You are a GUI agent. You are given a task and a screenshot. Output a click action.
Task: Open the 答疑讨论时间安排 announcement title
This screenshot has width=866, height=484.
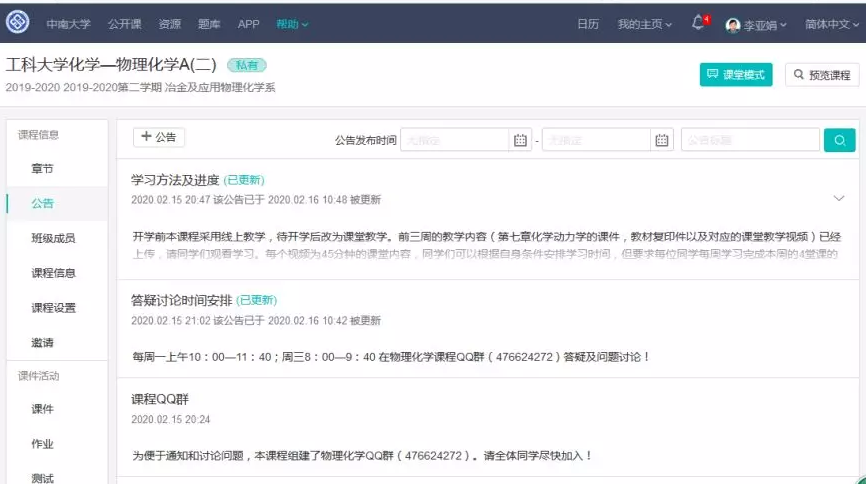pos(181,300)
